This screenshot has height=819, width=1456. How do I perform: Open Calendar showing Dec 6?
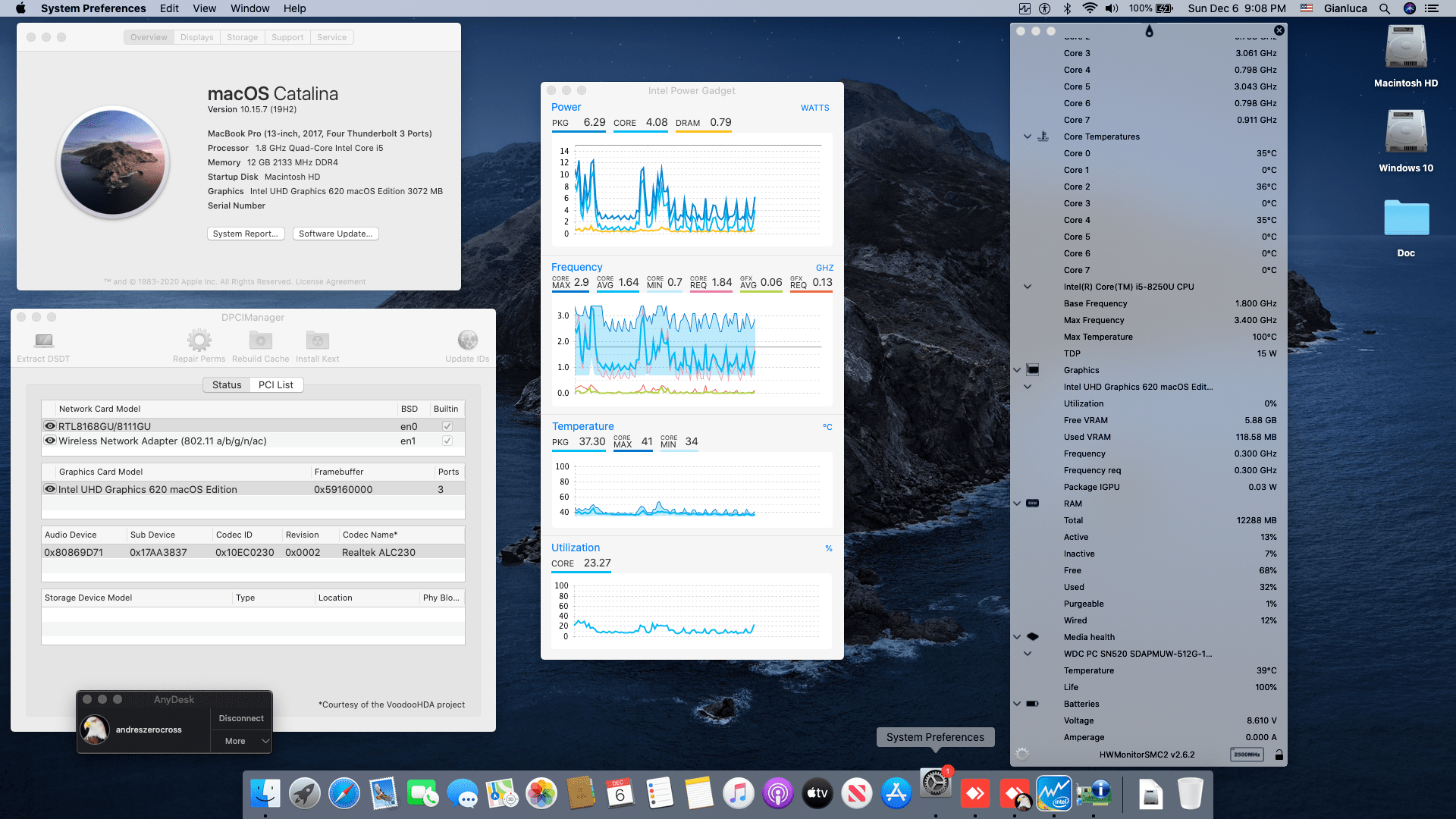pos(620,794)
